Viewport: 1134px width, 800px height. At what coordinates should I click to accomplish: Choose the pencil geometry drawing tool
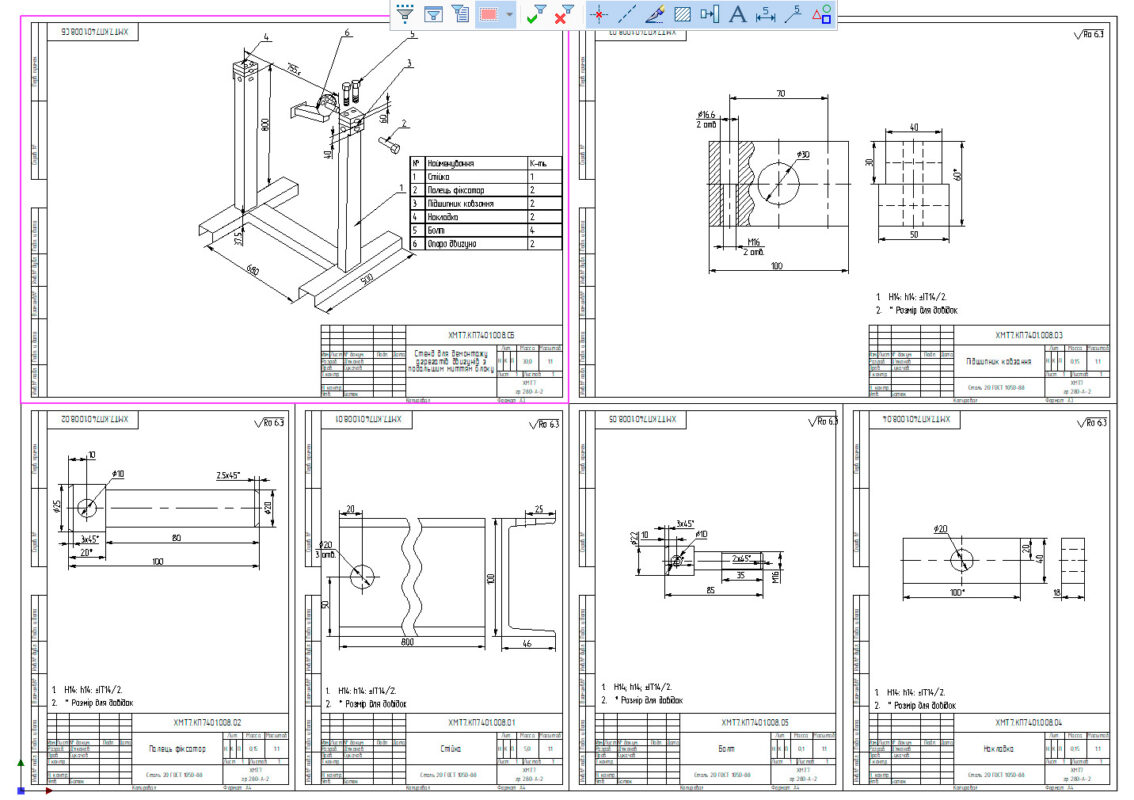coord(655,14)
